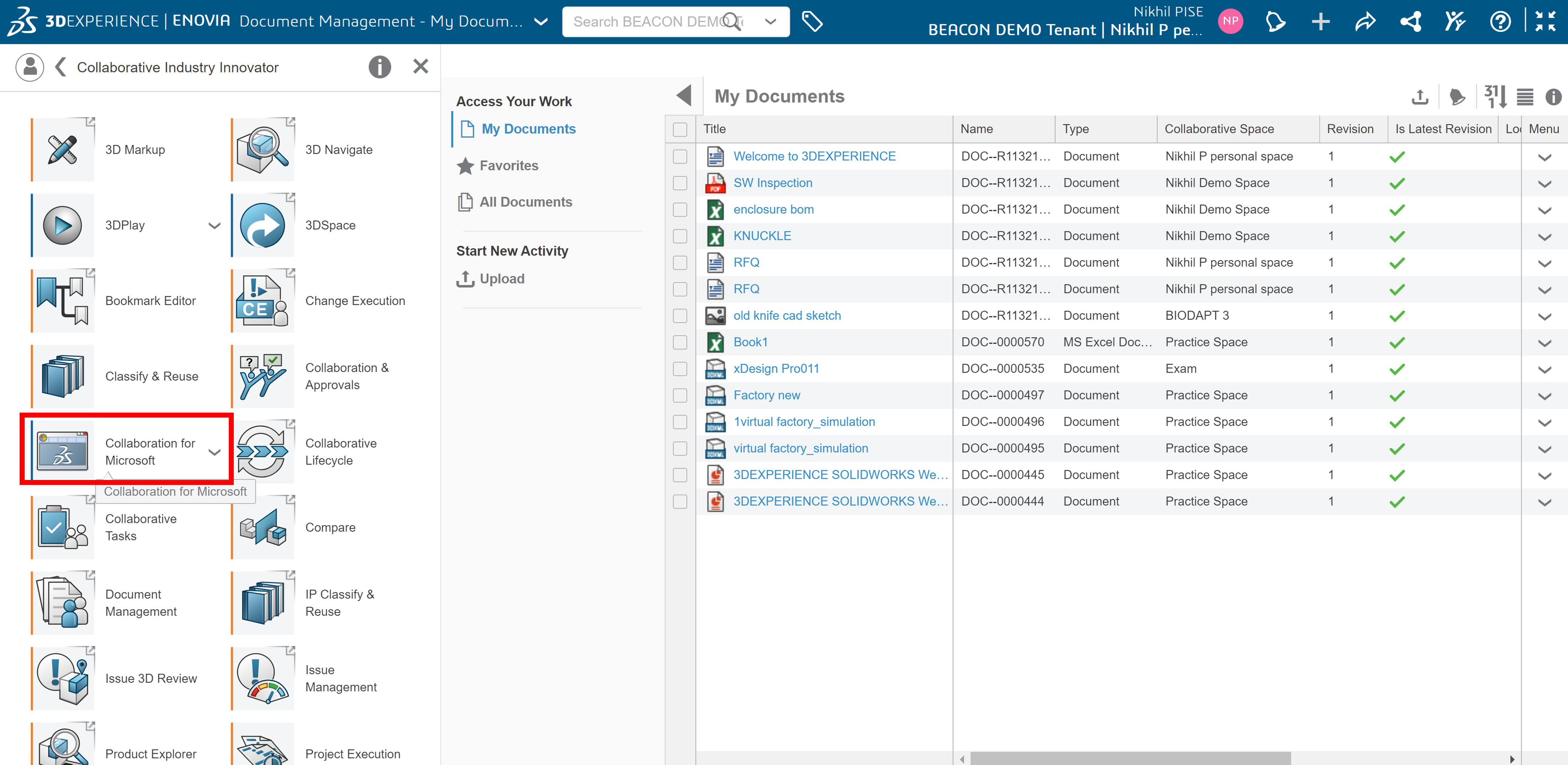The image size is (1568, 765).
Task: Open the 3D Markup app
Action: [x=63, y=150]
